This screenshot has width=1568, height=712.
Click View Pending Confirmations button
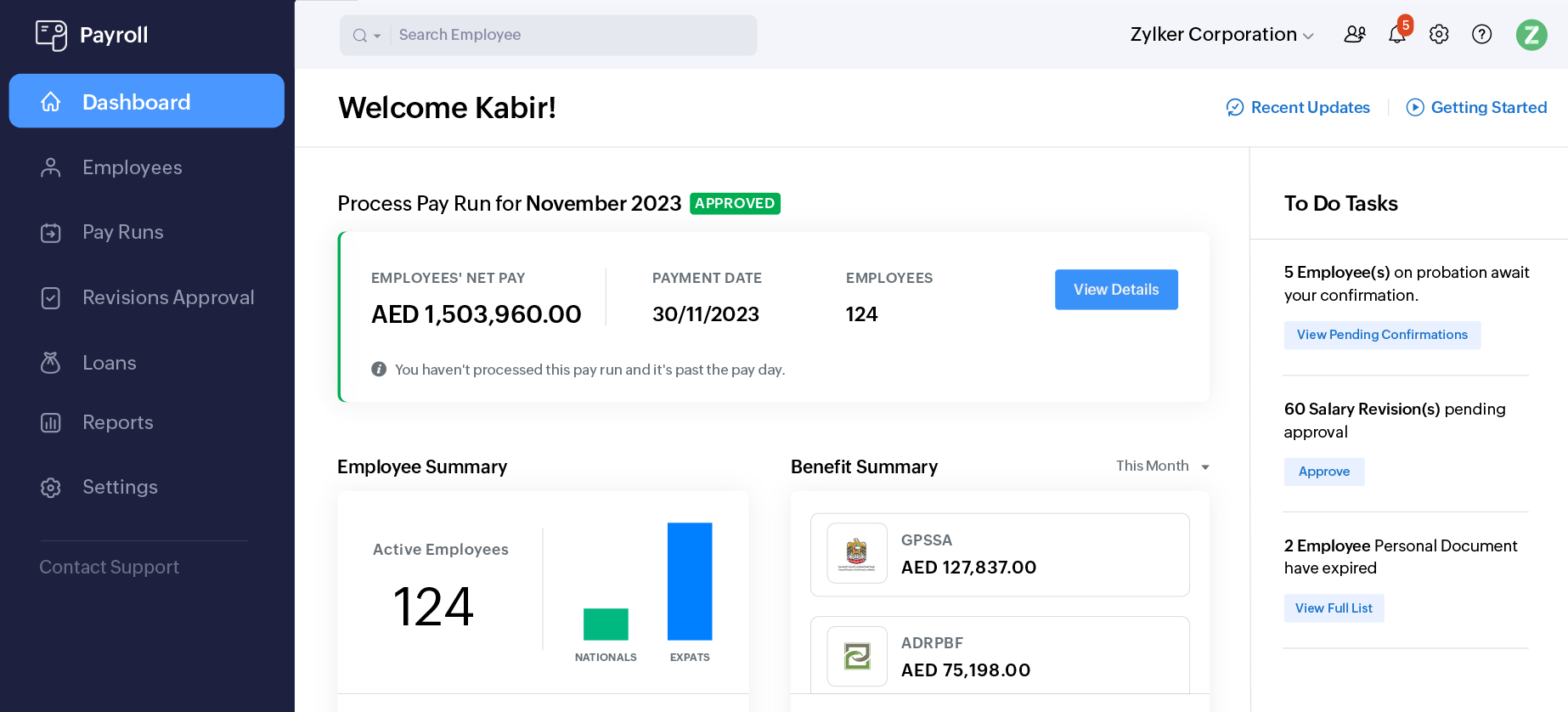(x=1381, y=335)
